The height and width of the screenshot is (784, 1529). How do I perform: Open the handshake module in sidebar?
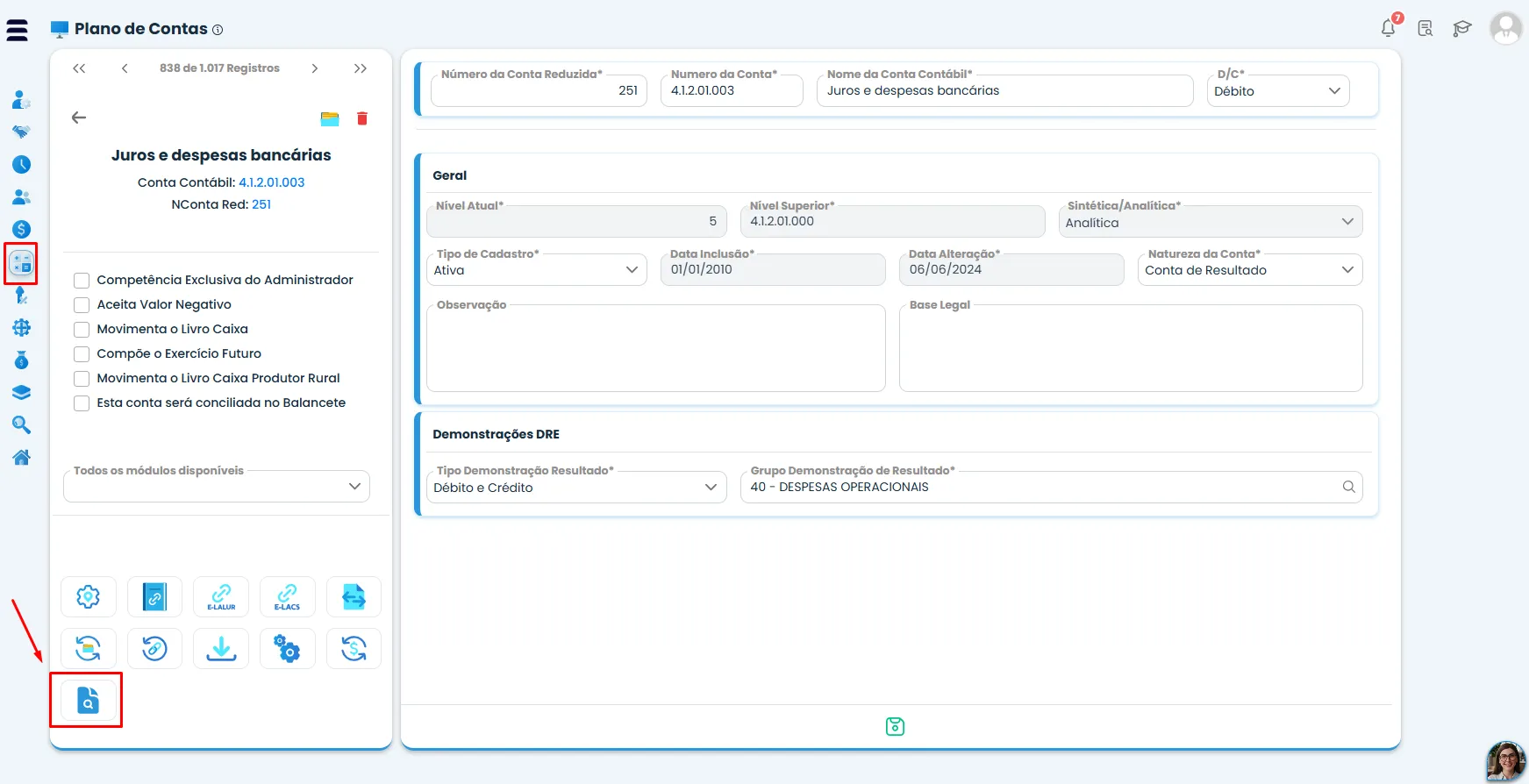coord(21,132)
